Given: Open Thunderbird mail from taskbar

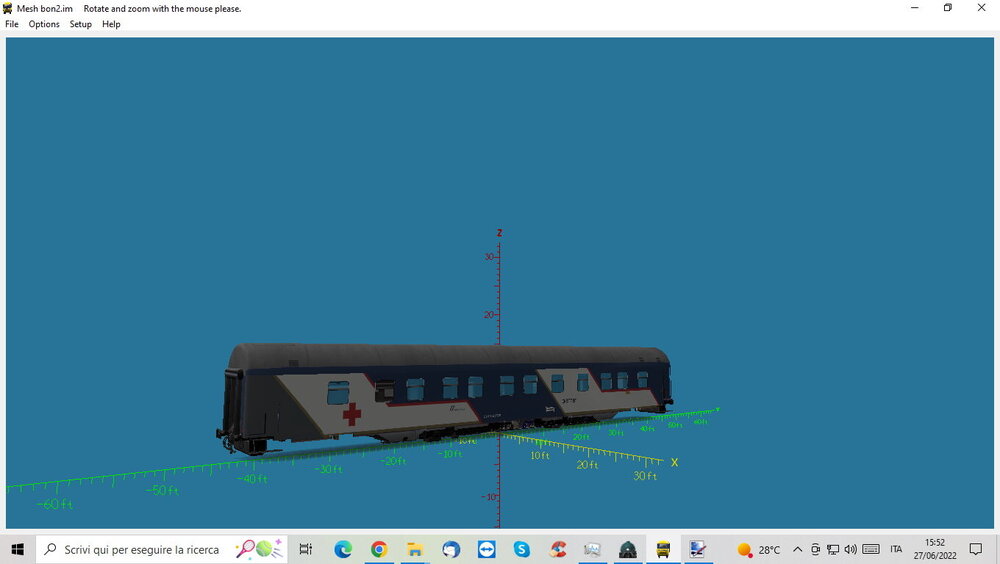Looking at the screenshot, I should [451, 549].
